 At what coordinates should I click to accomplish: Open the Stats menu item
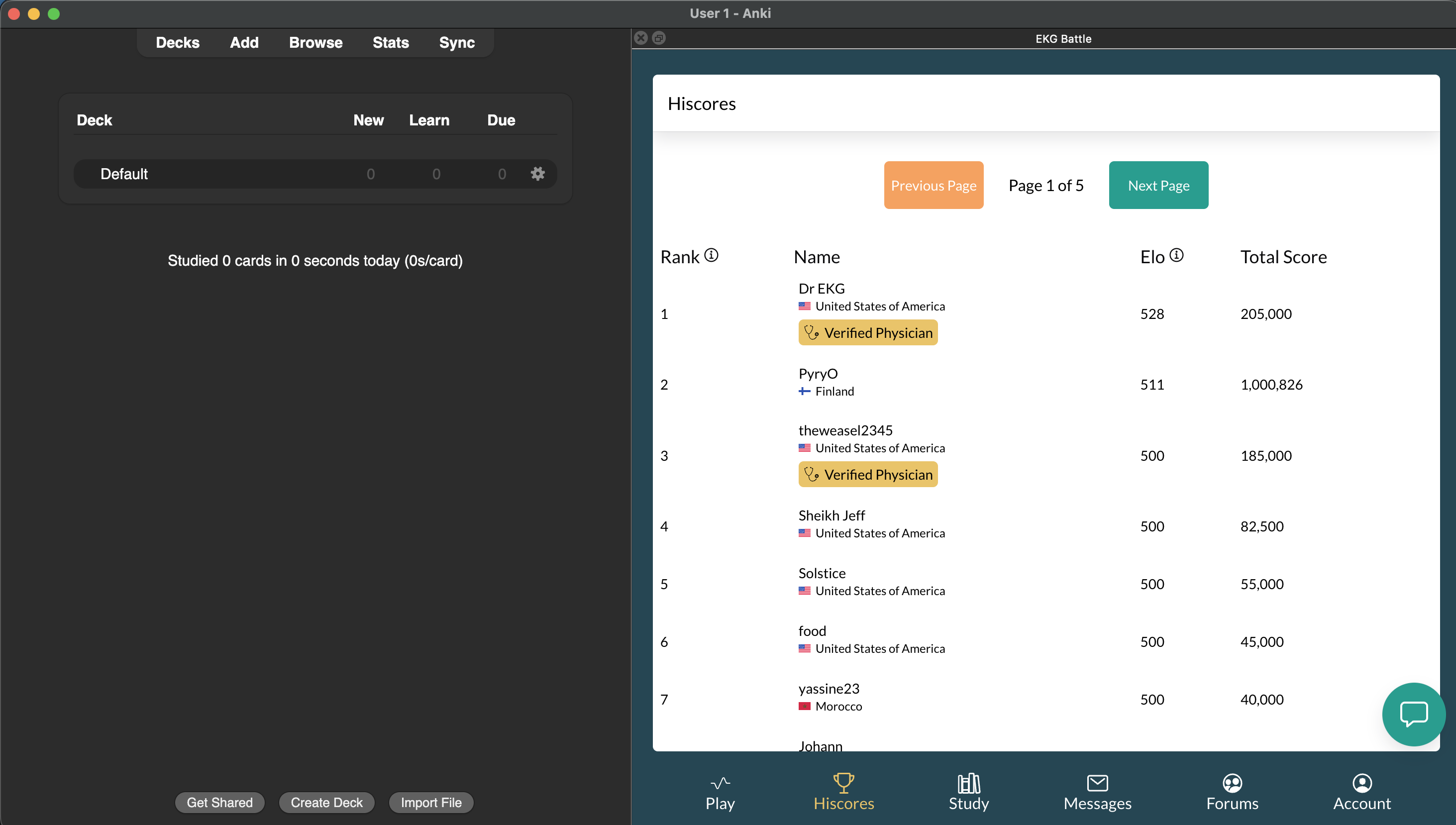click(x=390, y=42)
